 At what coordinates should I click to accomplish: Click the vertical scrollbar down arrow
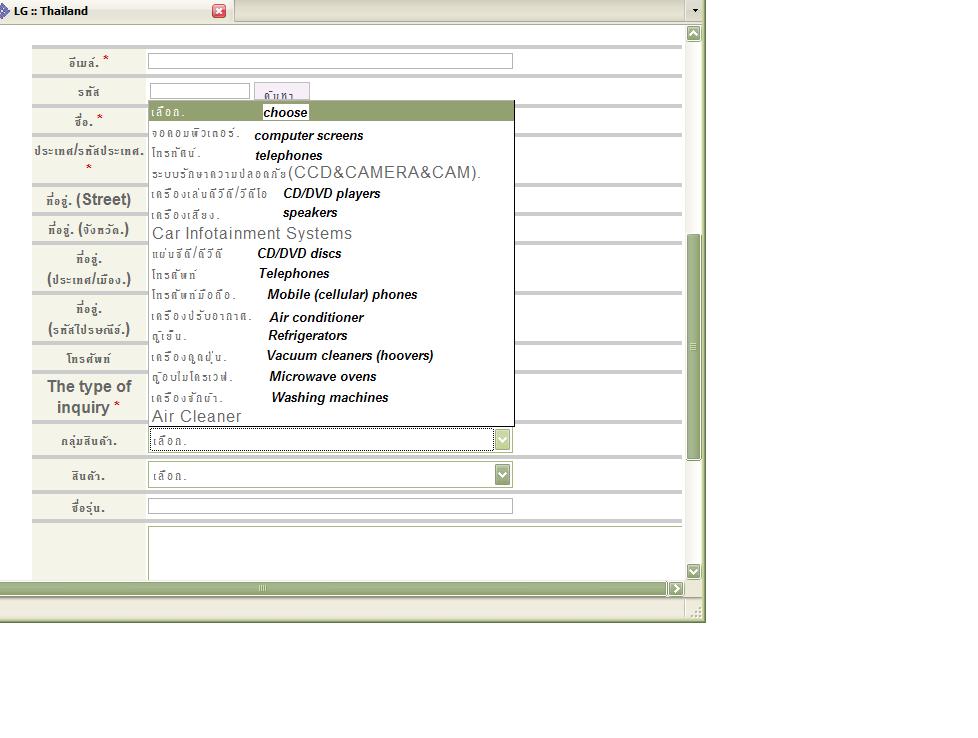(693, 571)
